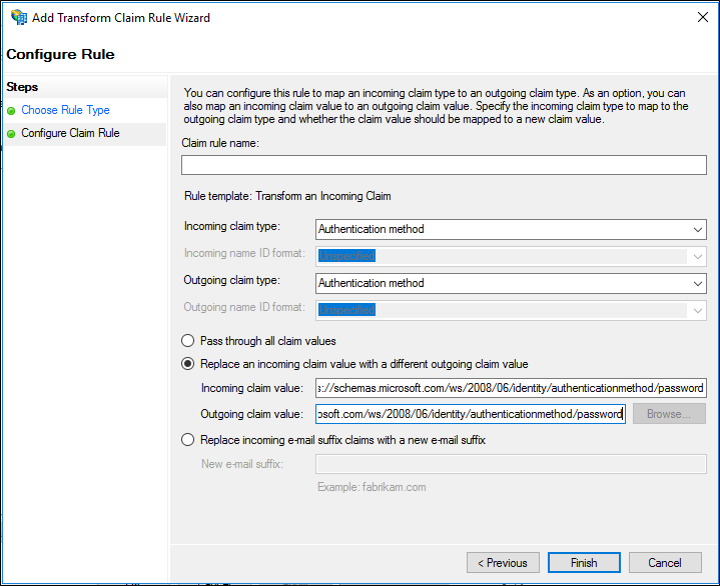Click the Outgoing name ID format dropdown
Screen dimensions: 720x586
[510, 310]
